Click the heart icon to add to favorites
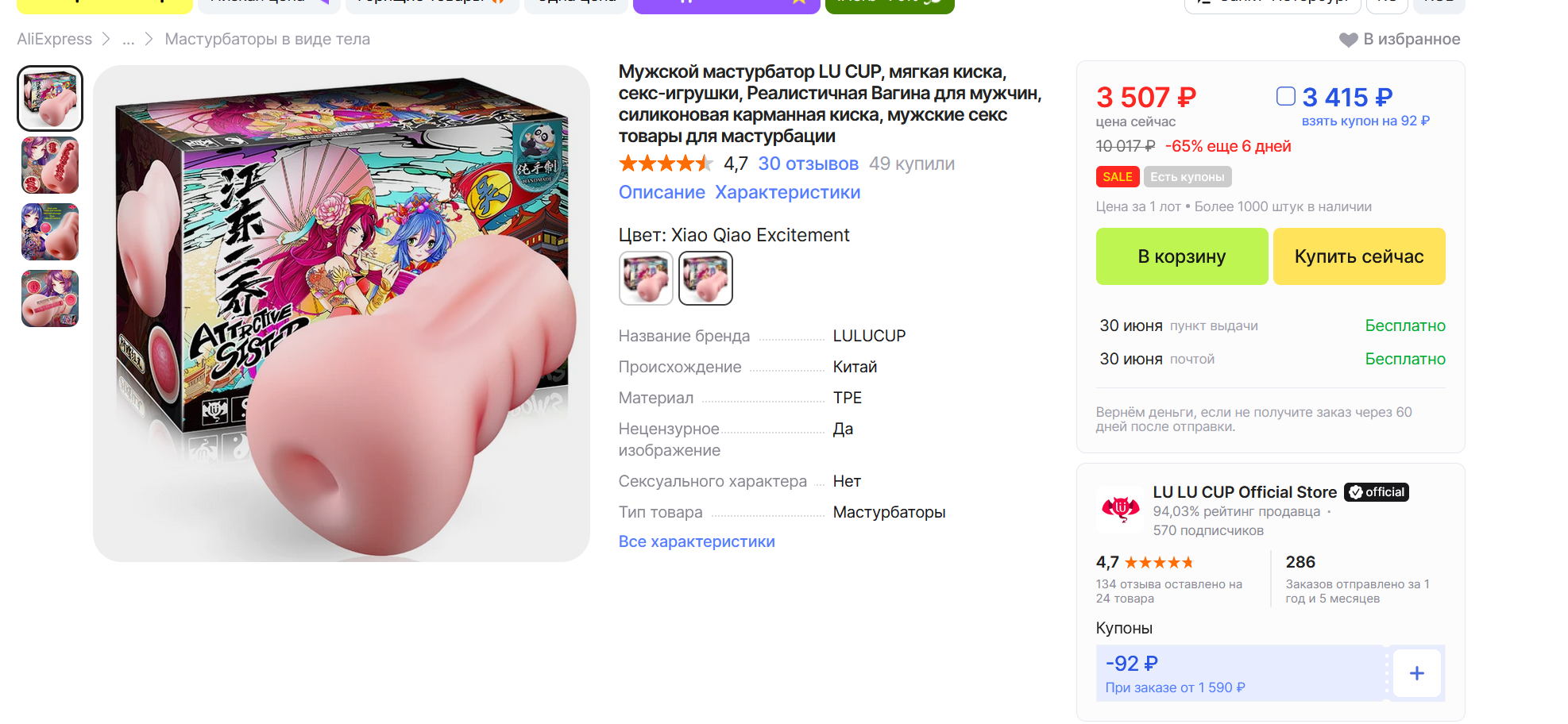The width and height of the screenshot is (1568, 724). (1348, 40)
